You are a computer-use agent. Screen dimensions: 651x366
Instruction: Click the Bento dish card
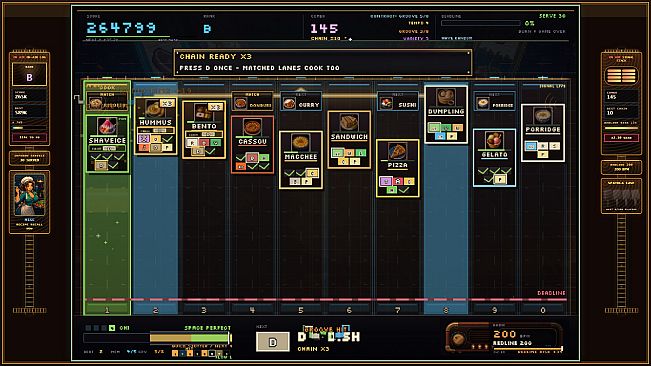204,129
